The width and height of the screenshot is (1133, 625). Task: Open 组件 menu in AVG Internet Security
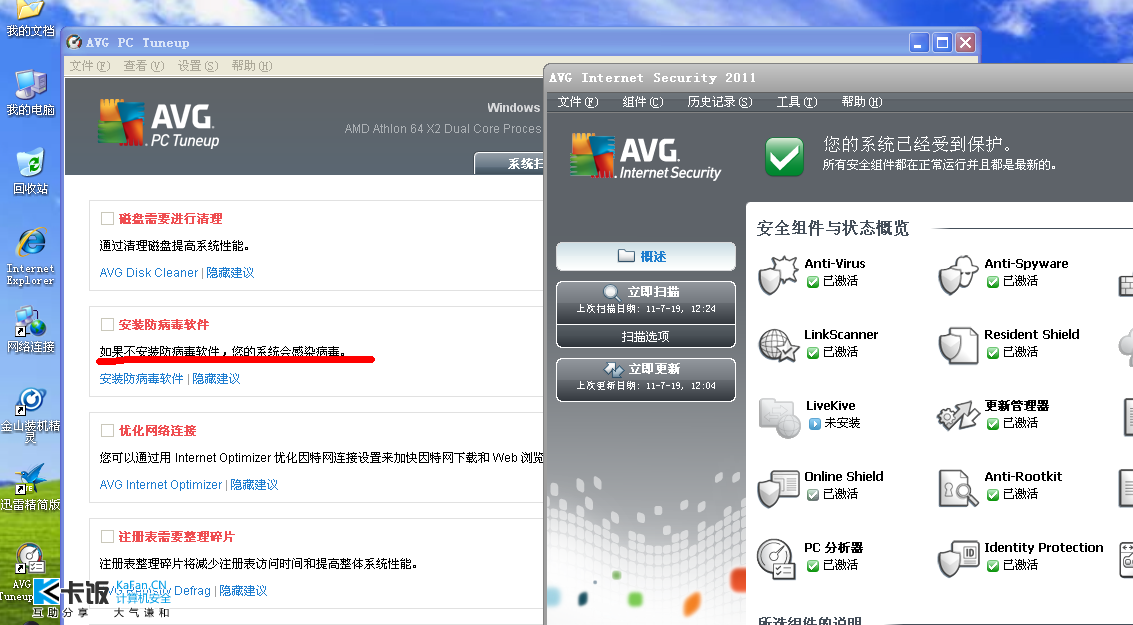[x=643, y=102]
